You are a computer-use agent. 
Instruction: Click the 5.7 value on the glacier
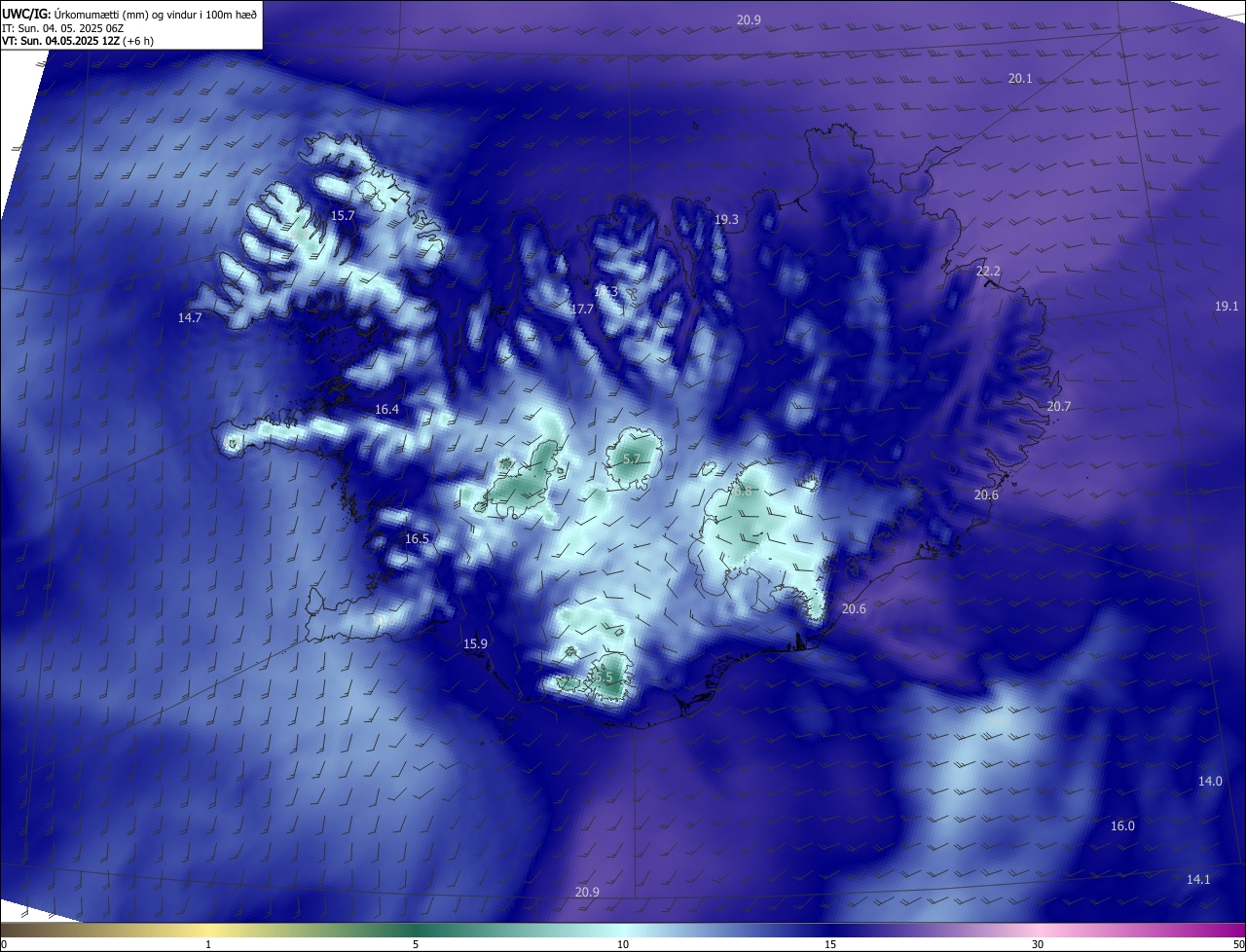point(631,459)
